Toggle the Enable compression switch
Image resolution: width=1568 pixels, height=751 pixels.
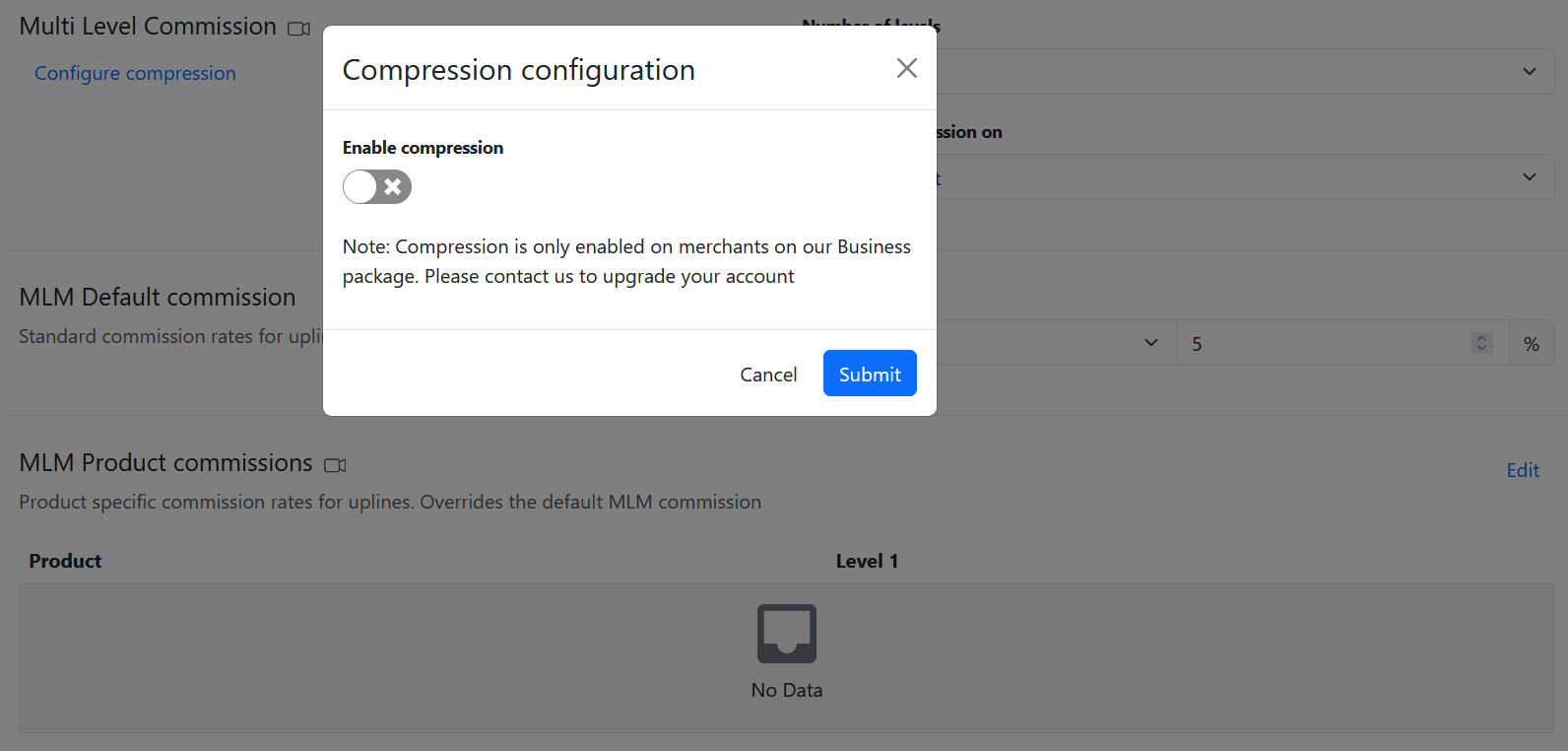point(377,186)
